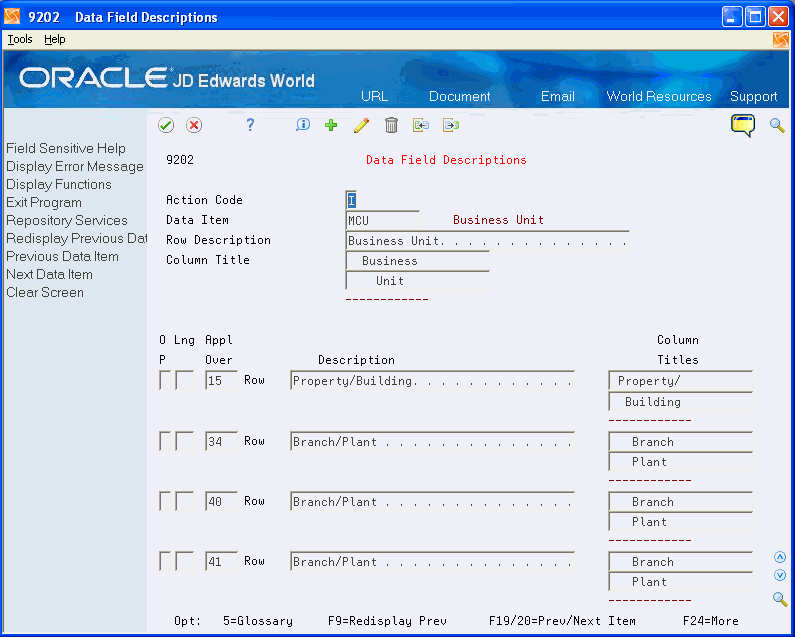Viewport: 795px width, 637px height.
Task: Click the F24=More function key text
Action: pyautogui.click(x=710, y=621)
